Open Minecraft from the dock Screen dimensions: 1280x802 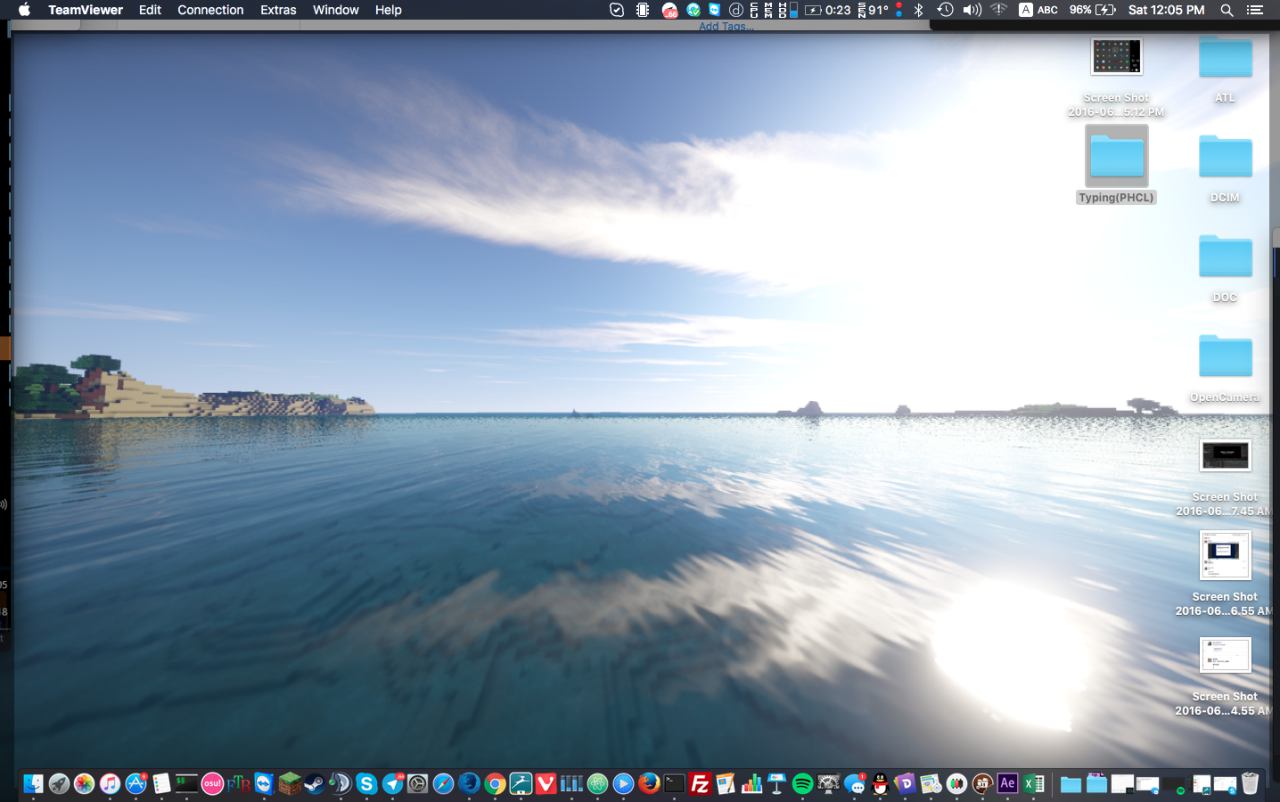[290, 784]
